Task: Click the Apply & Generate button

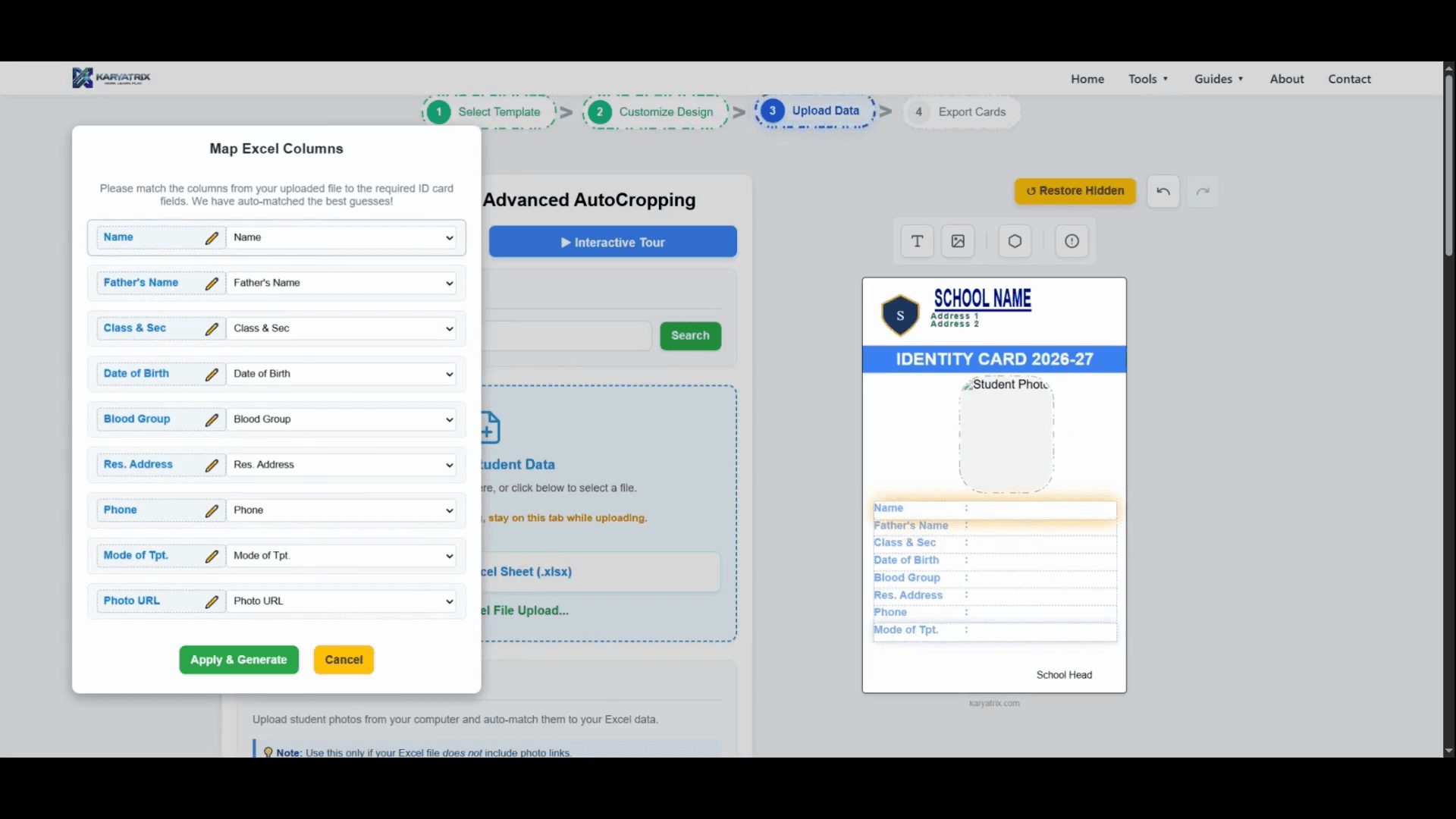Action: [x=239, y=660]
